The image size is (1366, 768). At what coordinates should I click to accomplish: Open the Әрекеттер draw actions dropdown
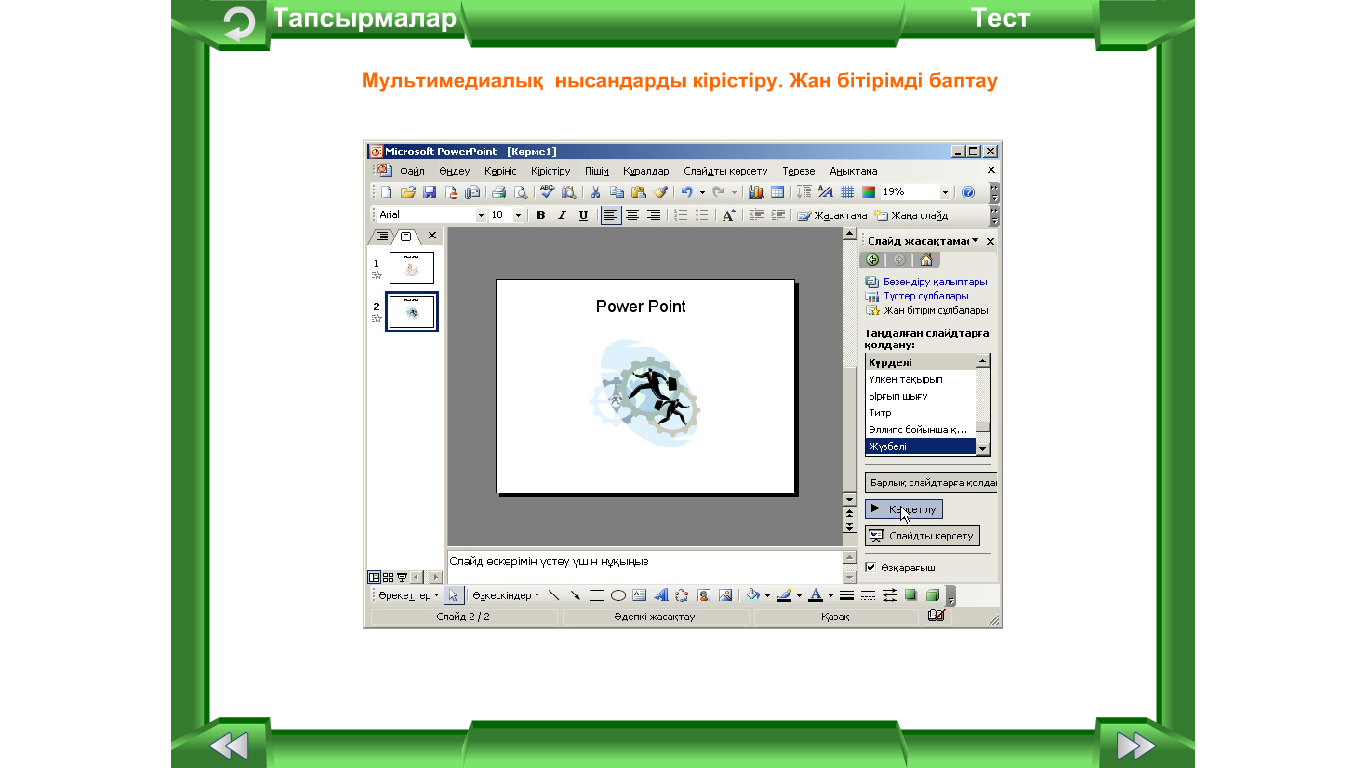point(407,595)
